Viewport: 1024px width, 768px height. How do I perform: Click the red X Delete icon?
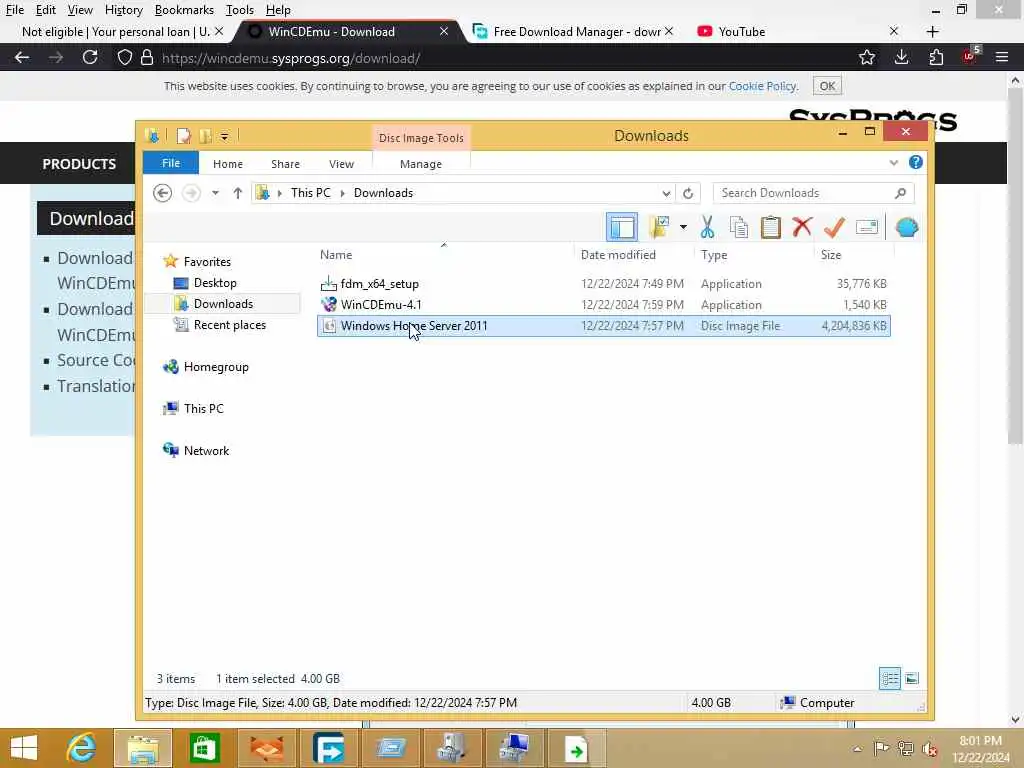802,227
